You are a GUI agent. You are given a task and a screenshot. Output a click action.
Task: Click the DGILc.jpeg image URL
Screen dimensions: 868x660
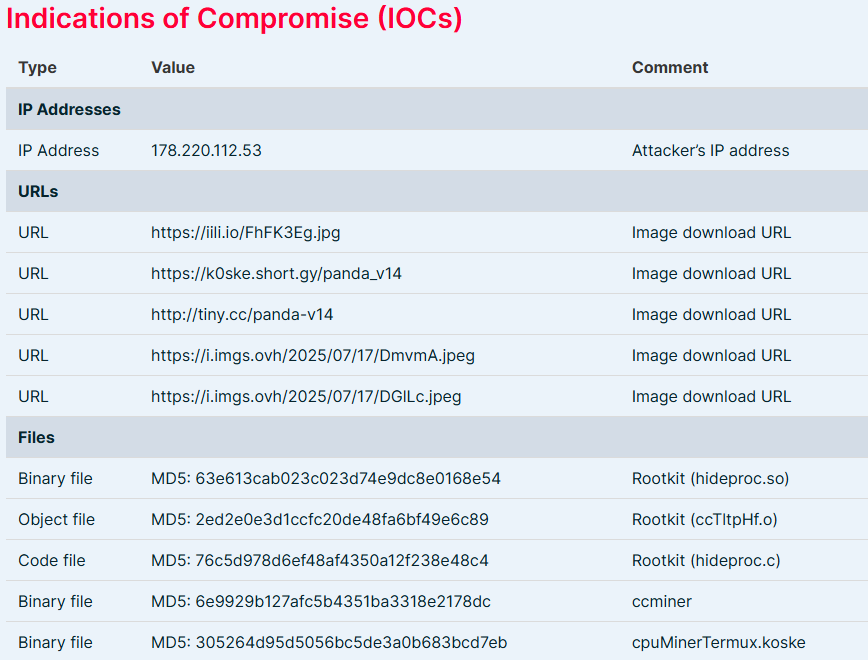306,396
